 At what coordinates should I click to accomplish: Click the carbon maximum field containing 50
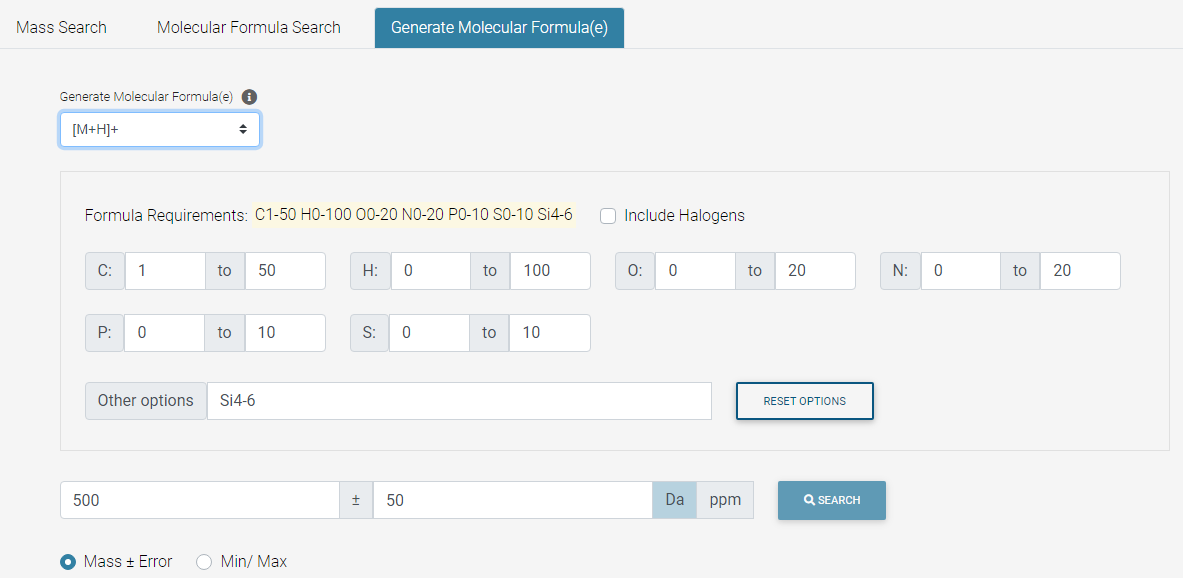[x=285, y=271]
